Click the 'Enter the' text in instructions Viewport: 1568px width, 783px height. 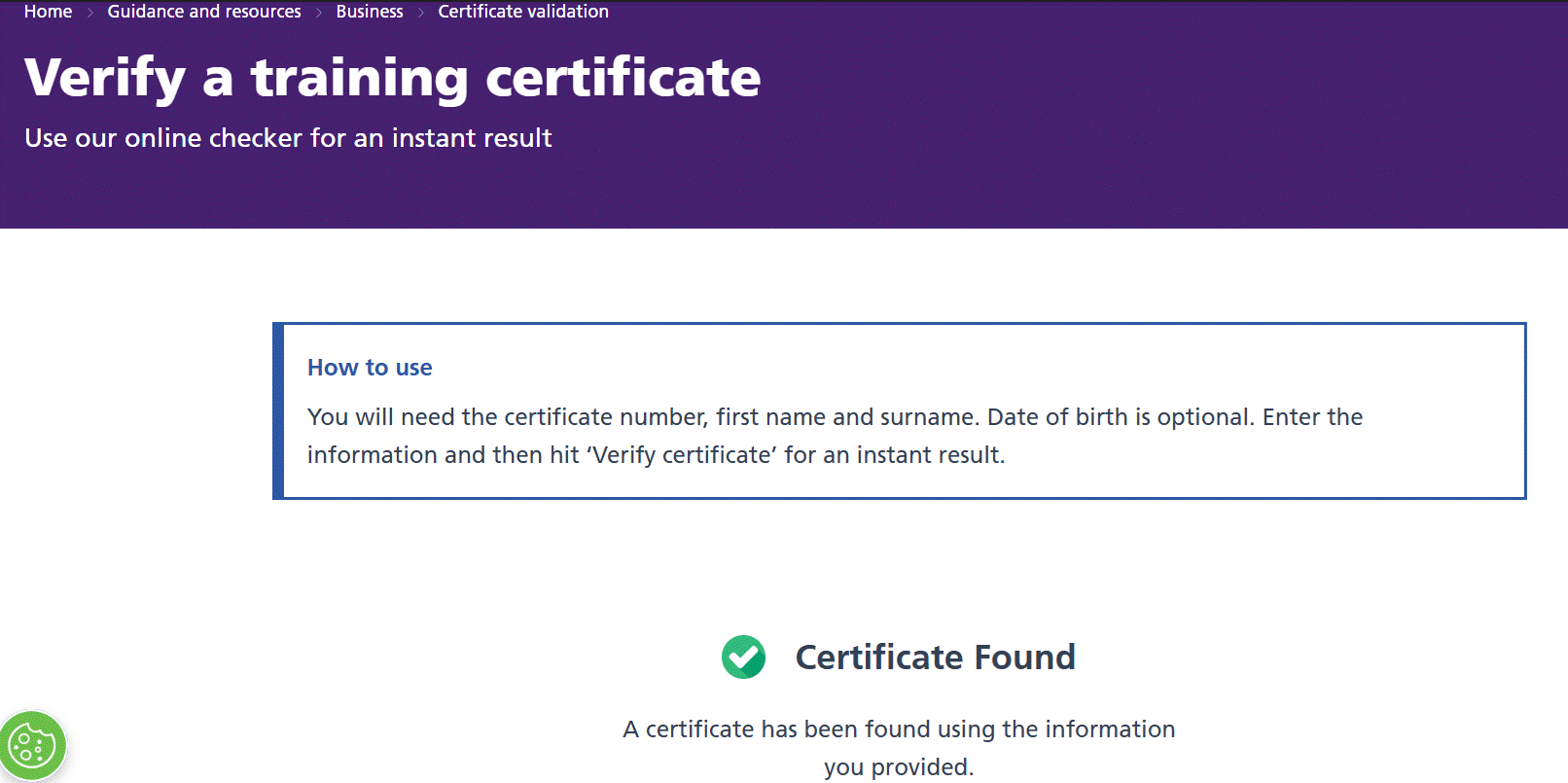[1312, 417]
